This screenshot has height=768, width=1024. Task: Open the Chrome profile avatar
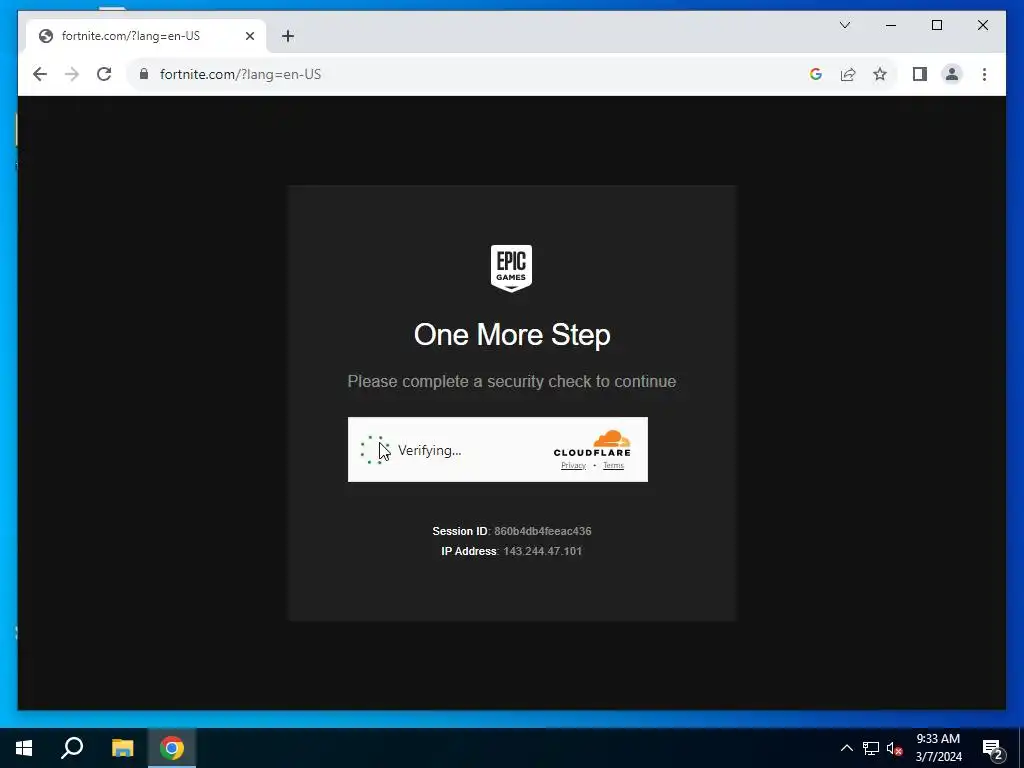click(952, 74)
